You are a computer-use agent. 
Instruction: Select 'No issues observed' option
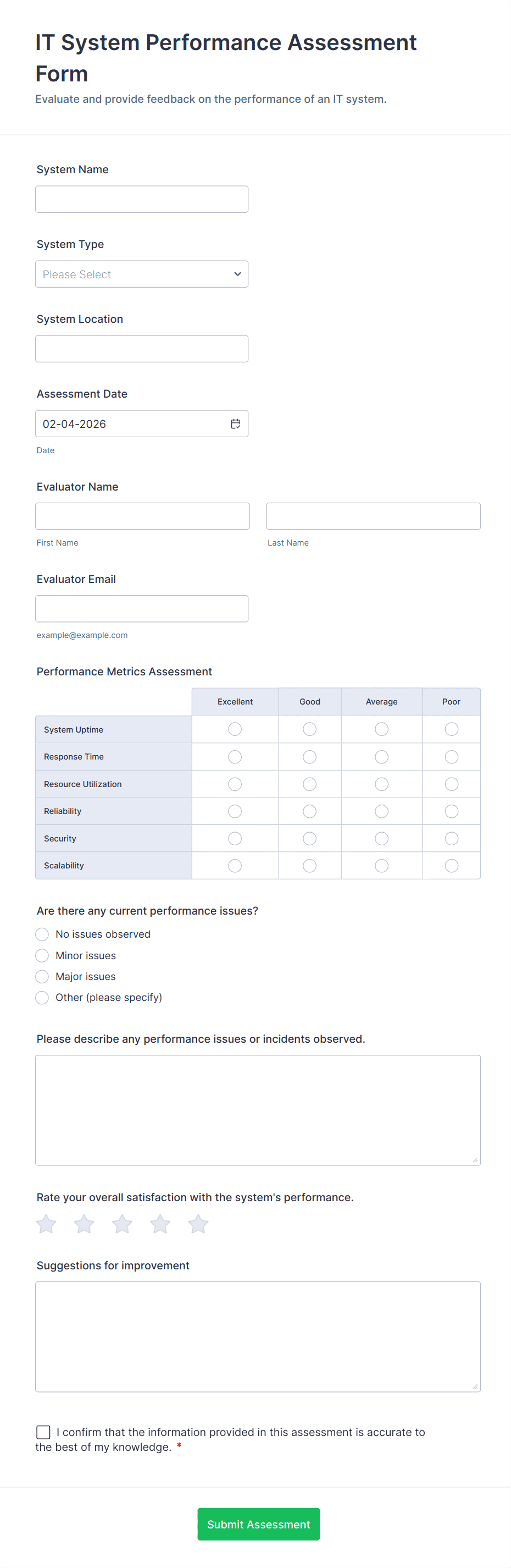42,934
